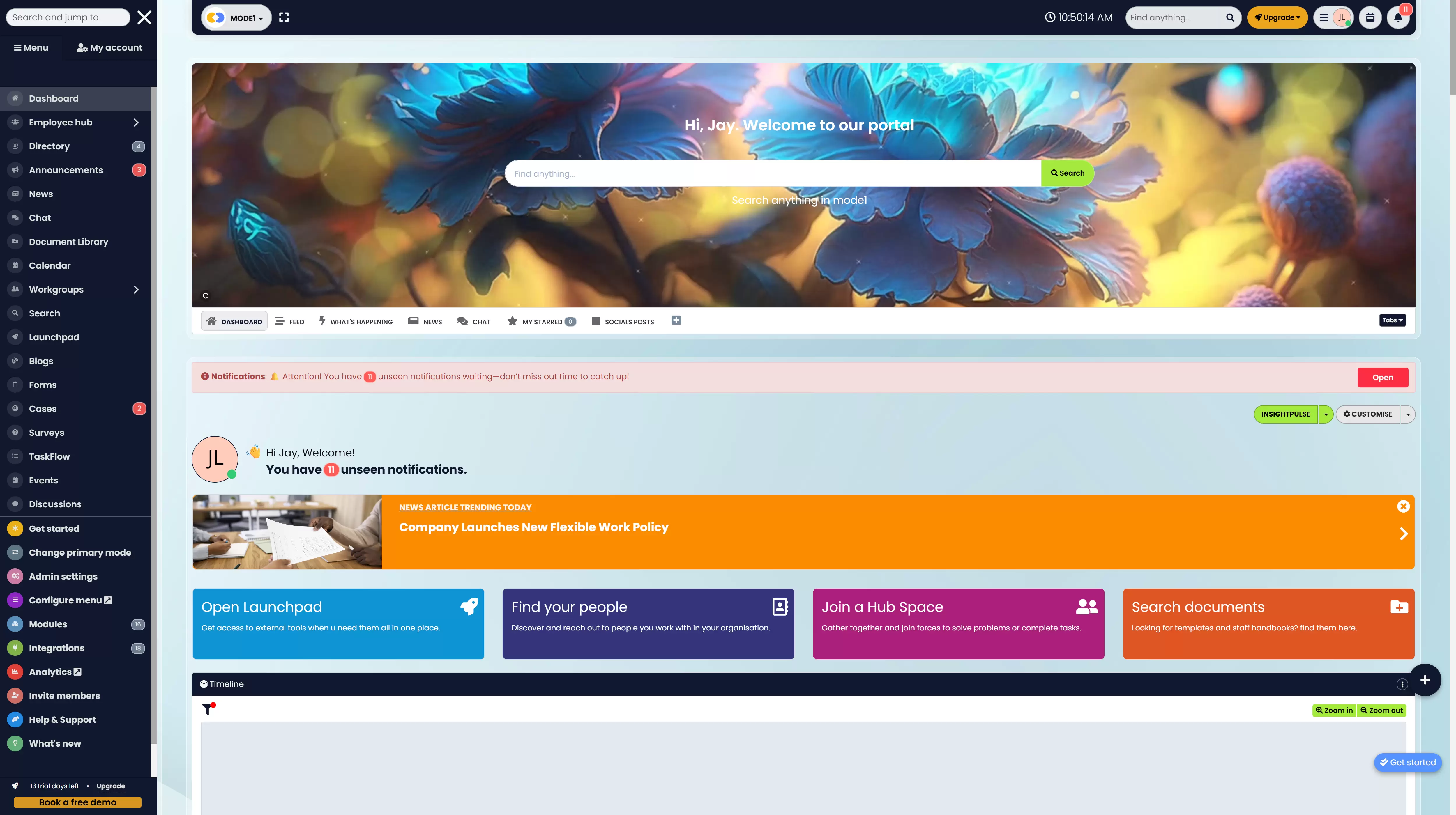
Task: Open the Customise dropdown arrow
Action: pyautogui.click(x=1408, y=414)
